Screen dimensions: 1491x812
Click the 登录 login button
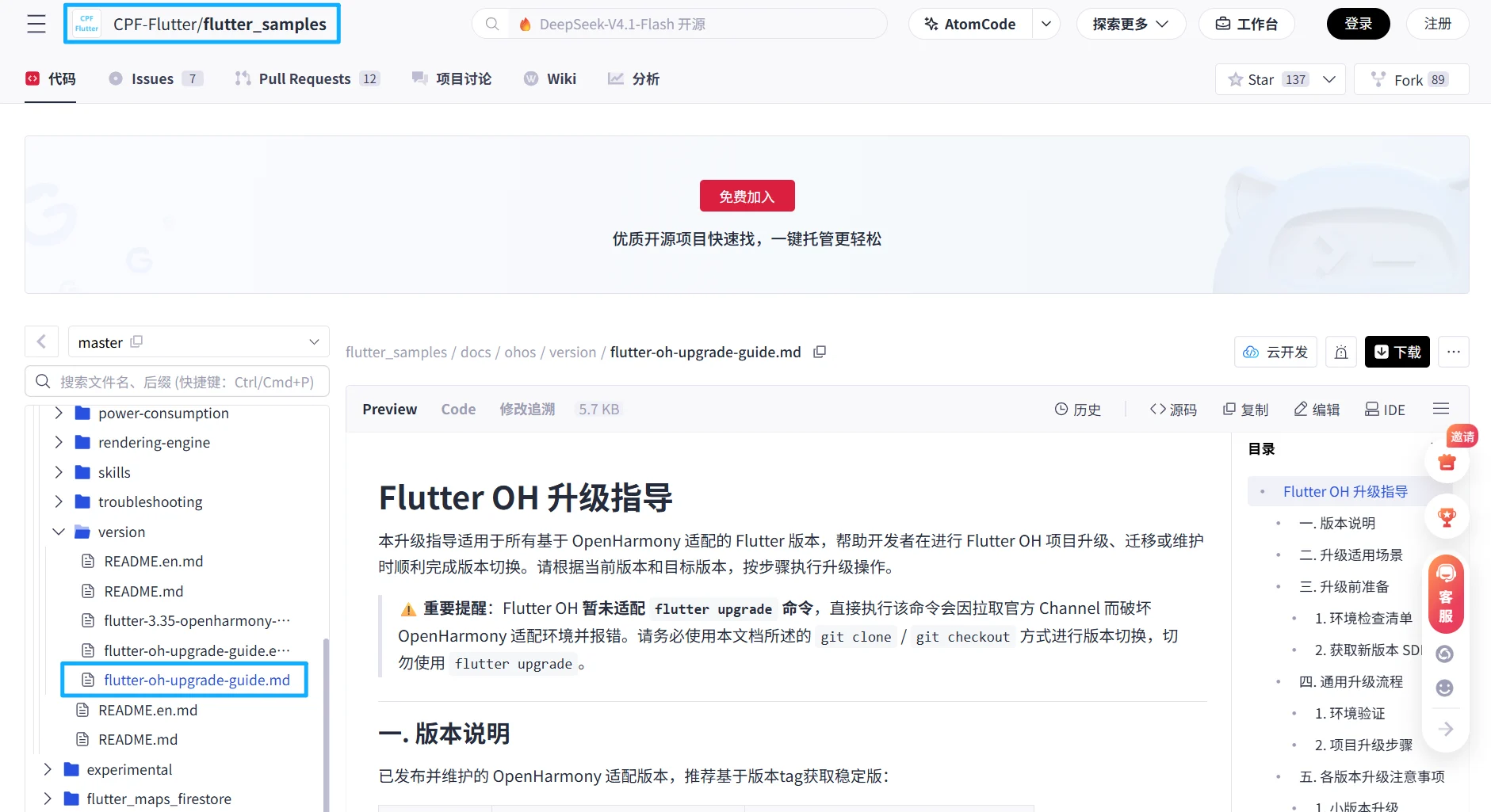click(1358, 24)
